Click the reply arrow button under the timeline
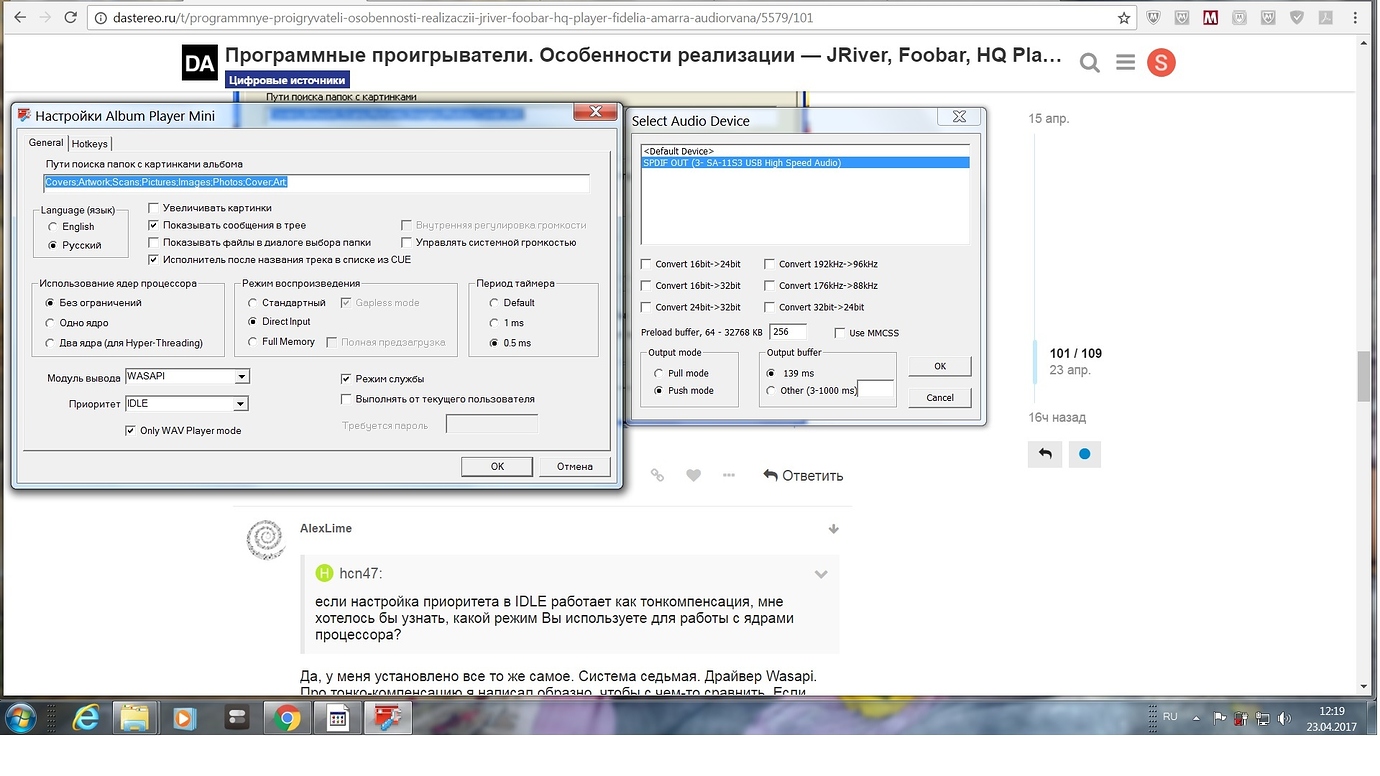 [x=1045, y=454]
